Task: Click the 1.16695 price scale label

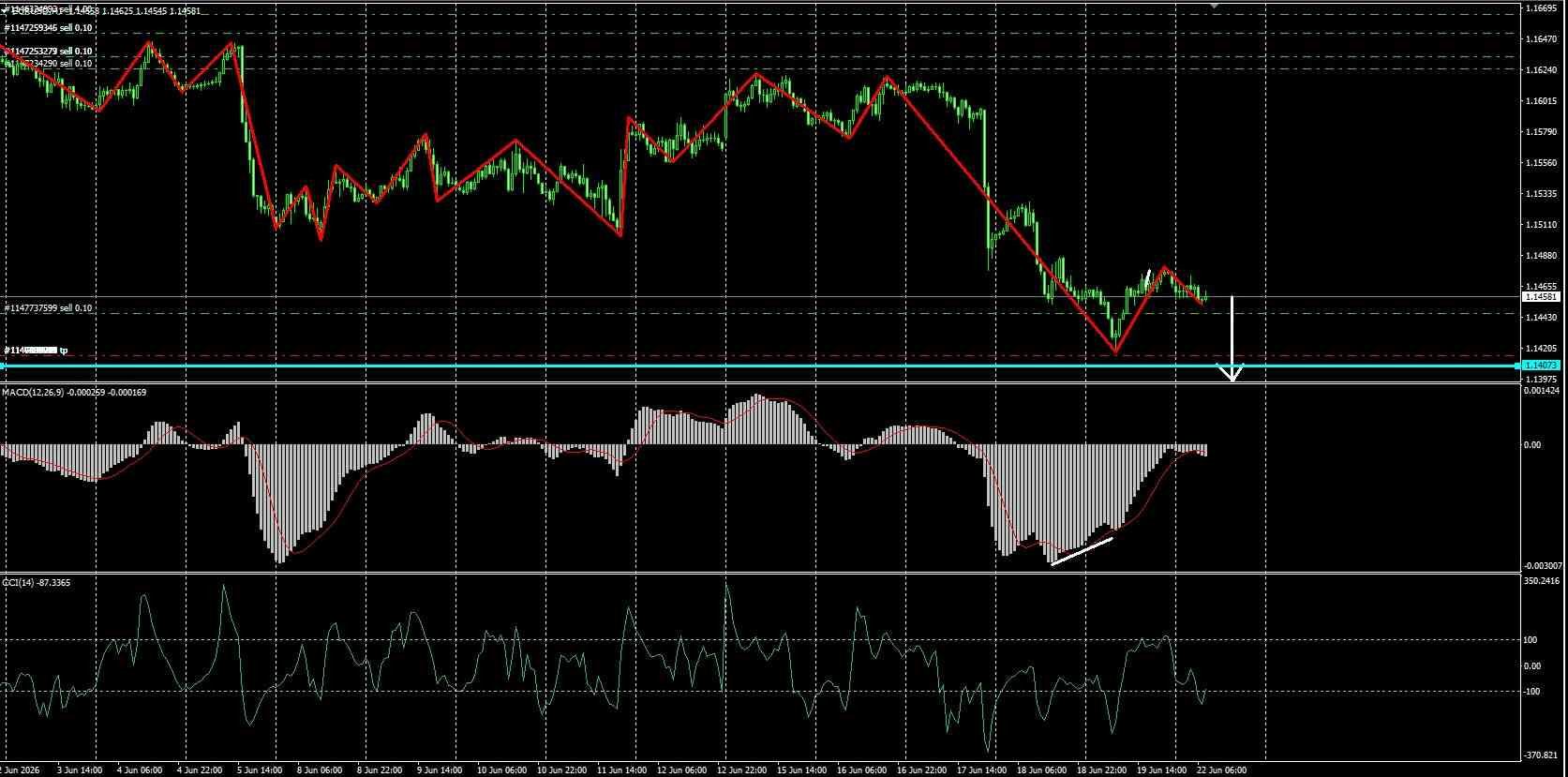Action: click(x=1541, y=7)
